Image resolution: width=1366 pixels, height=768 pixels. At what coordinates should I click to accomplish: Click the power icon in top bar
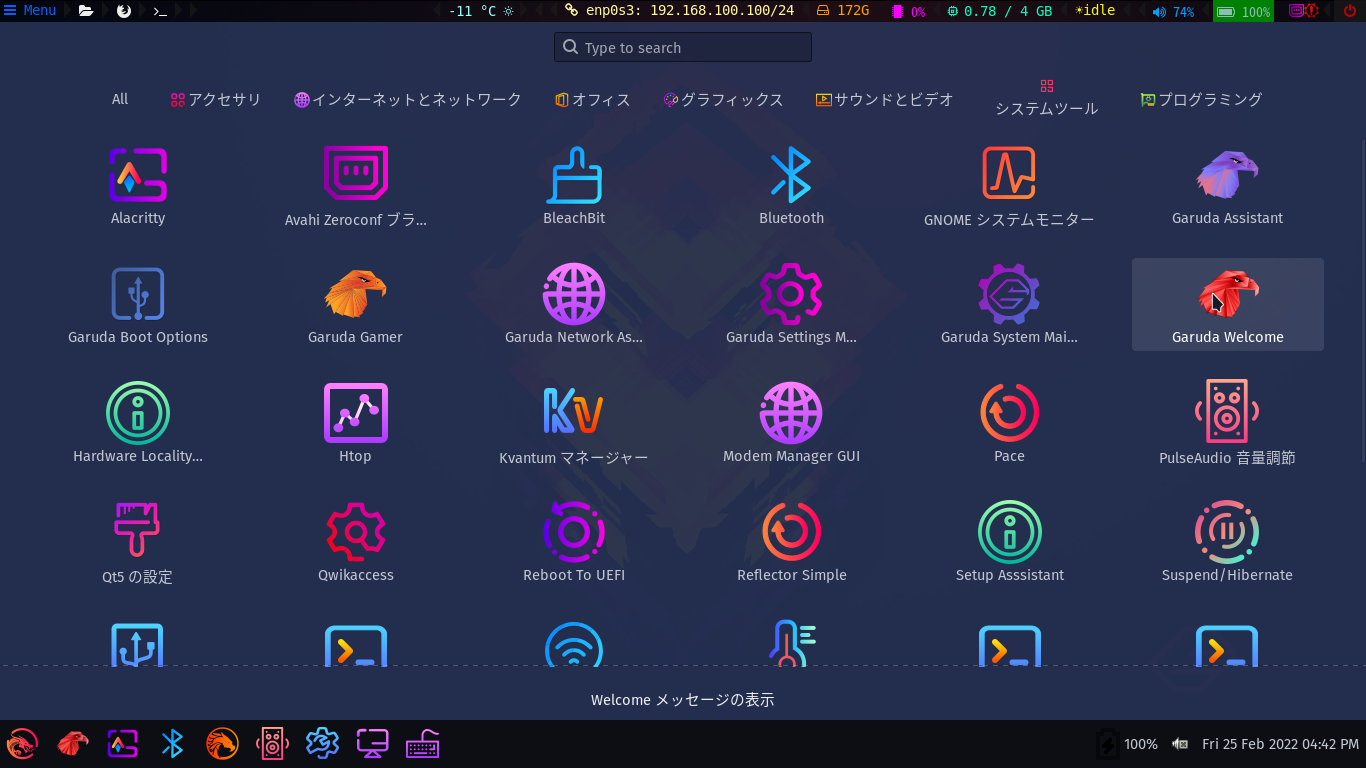(x=1349, y=11)
